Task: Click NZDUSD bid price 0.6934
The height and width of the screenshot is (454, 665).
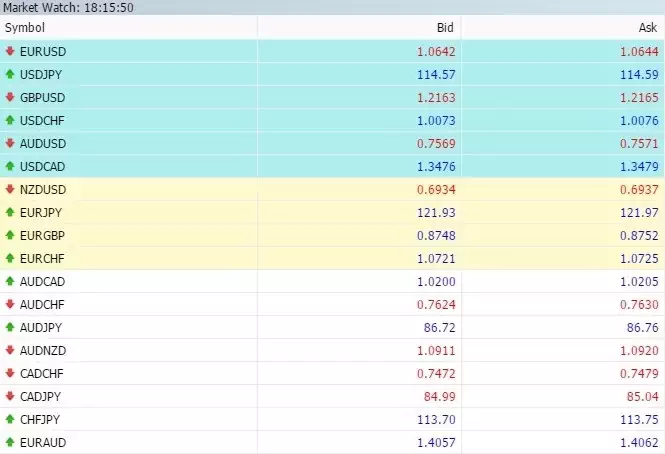Action: [x=436, y=190]
